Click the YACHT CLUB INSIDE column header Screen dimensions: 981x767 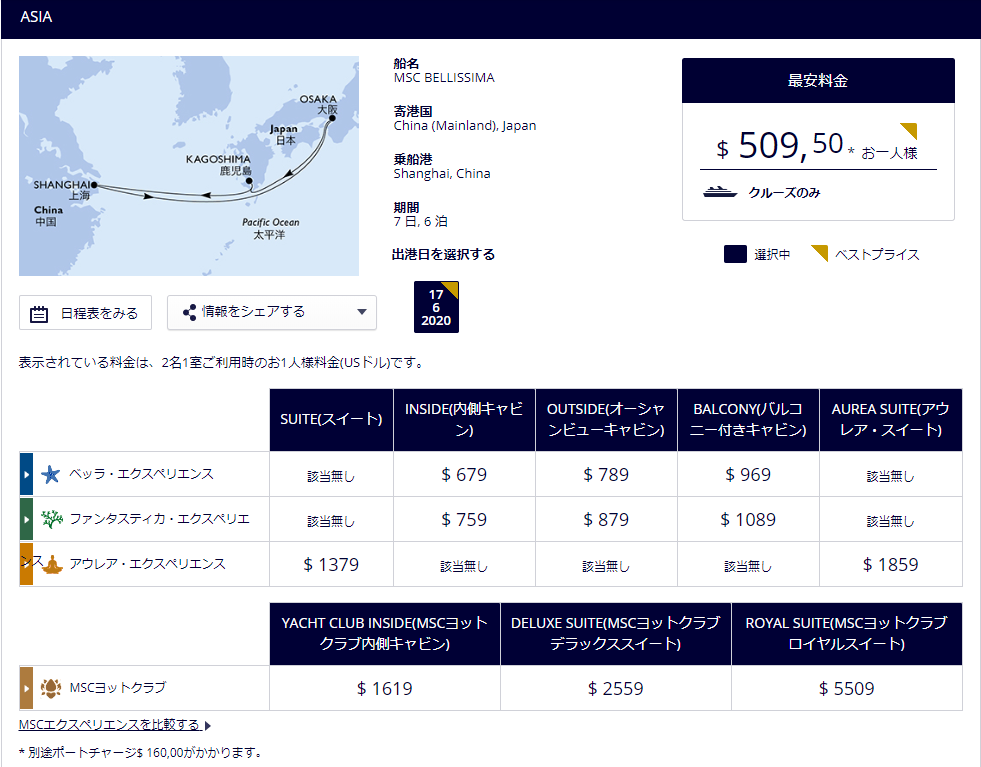[x=385, y=634]
